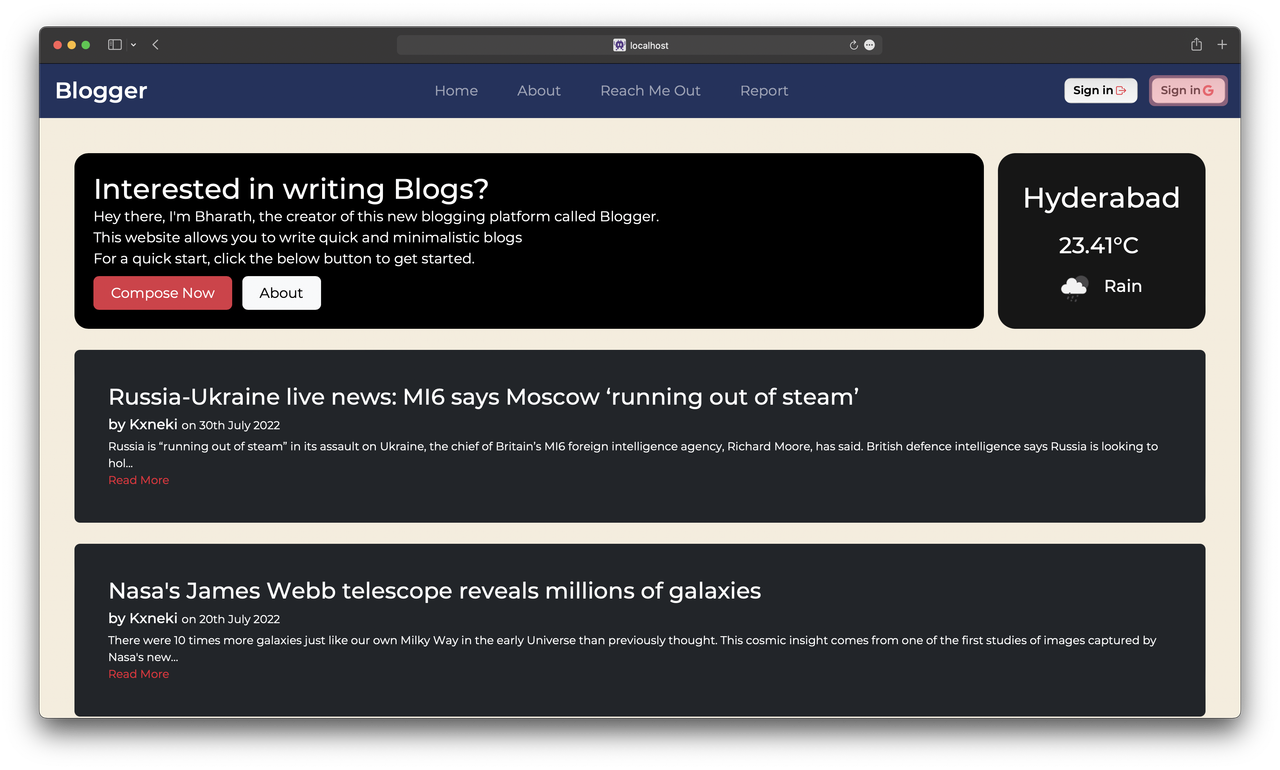Click the date 20th July 2022
The image size is (1280, 770).
point(239,619)
